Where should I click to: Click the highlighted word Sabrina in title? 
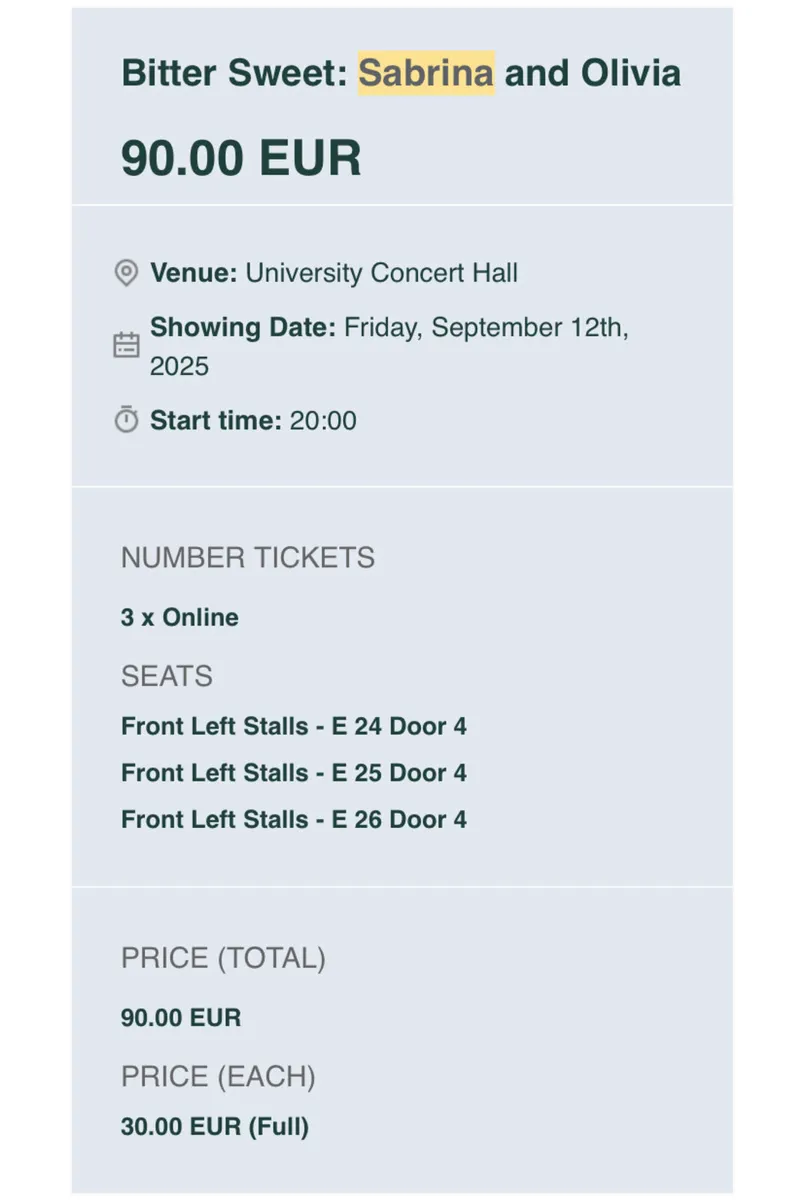(427, 73)
